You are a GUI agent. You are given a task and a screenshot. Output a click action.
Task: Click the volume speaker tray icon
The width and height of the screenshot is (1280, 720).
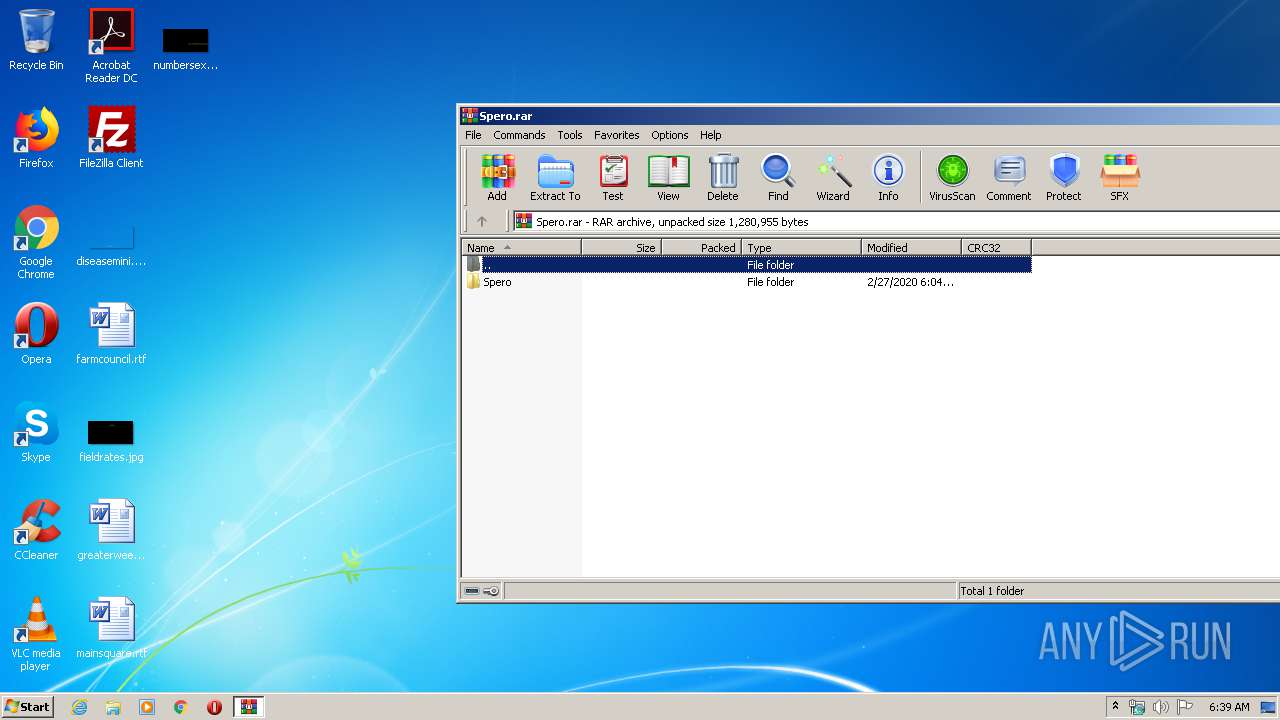(x=1161, y=707)
